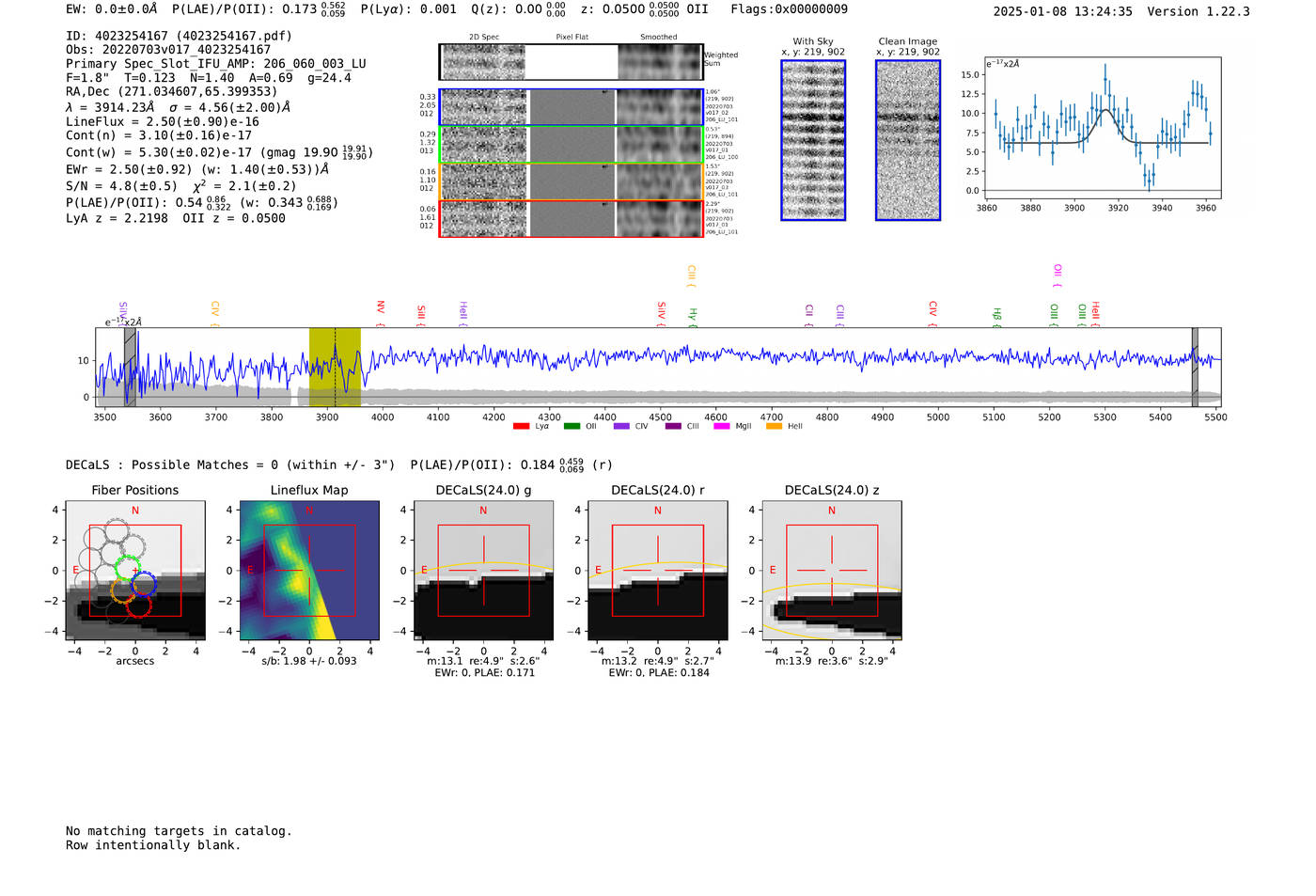Open the Fiber Positions panel

tap(135, 571)
